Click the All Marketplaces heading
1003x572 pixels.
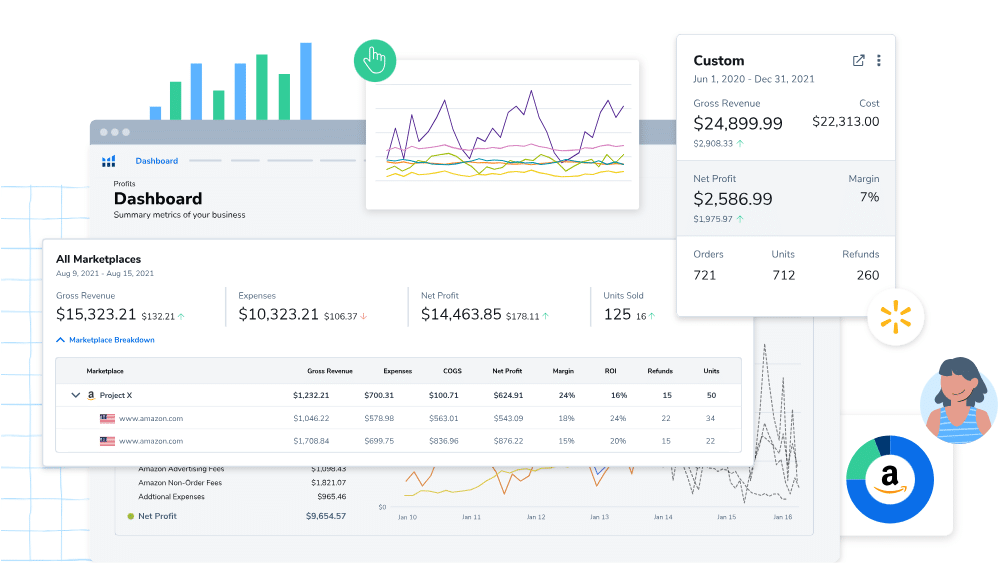click(x=99, y=259)
